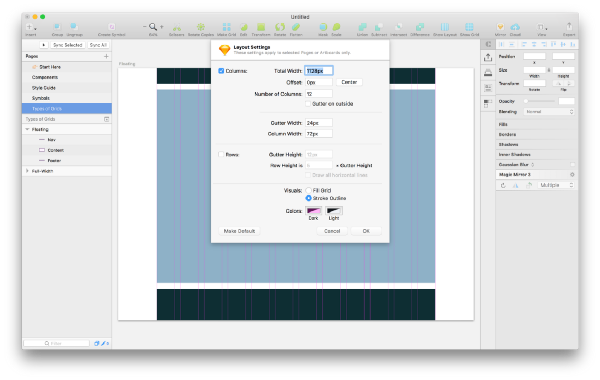Zoom in with the plus button
Image resolution: width=600 pixels, height=380 pixels.
point(161,27)
